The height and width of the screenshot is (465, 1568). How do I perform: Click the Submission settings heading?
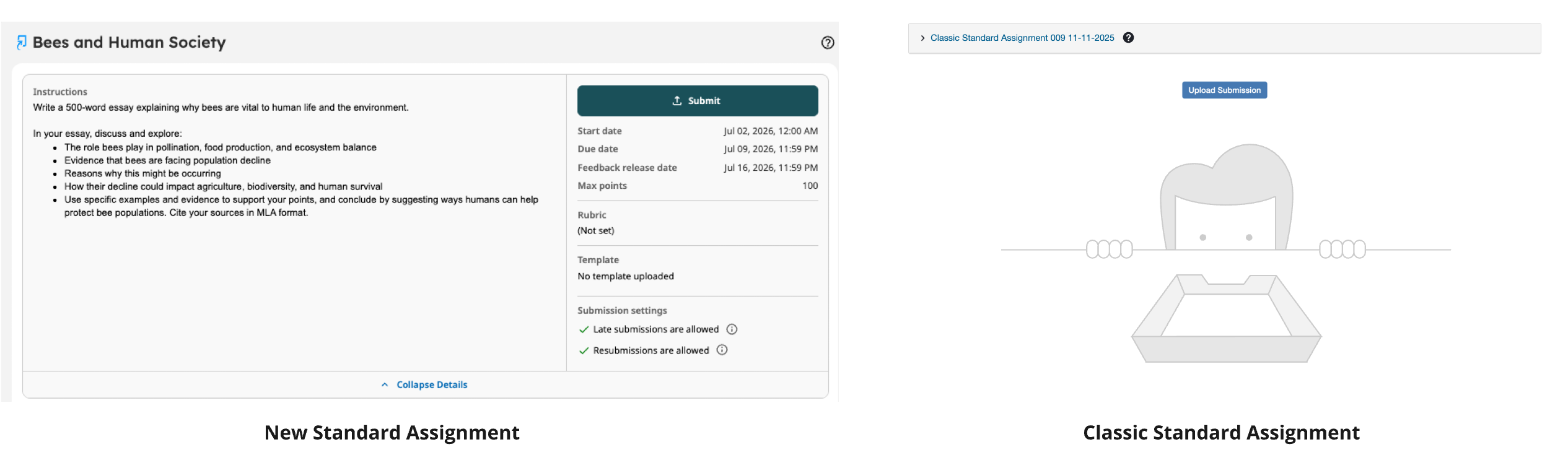[622, 310]
